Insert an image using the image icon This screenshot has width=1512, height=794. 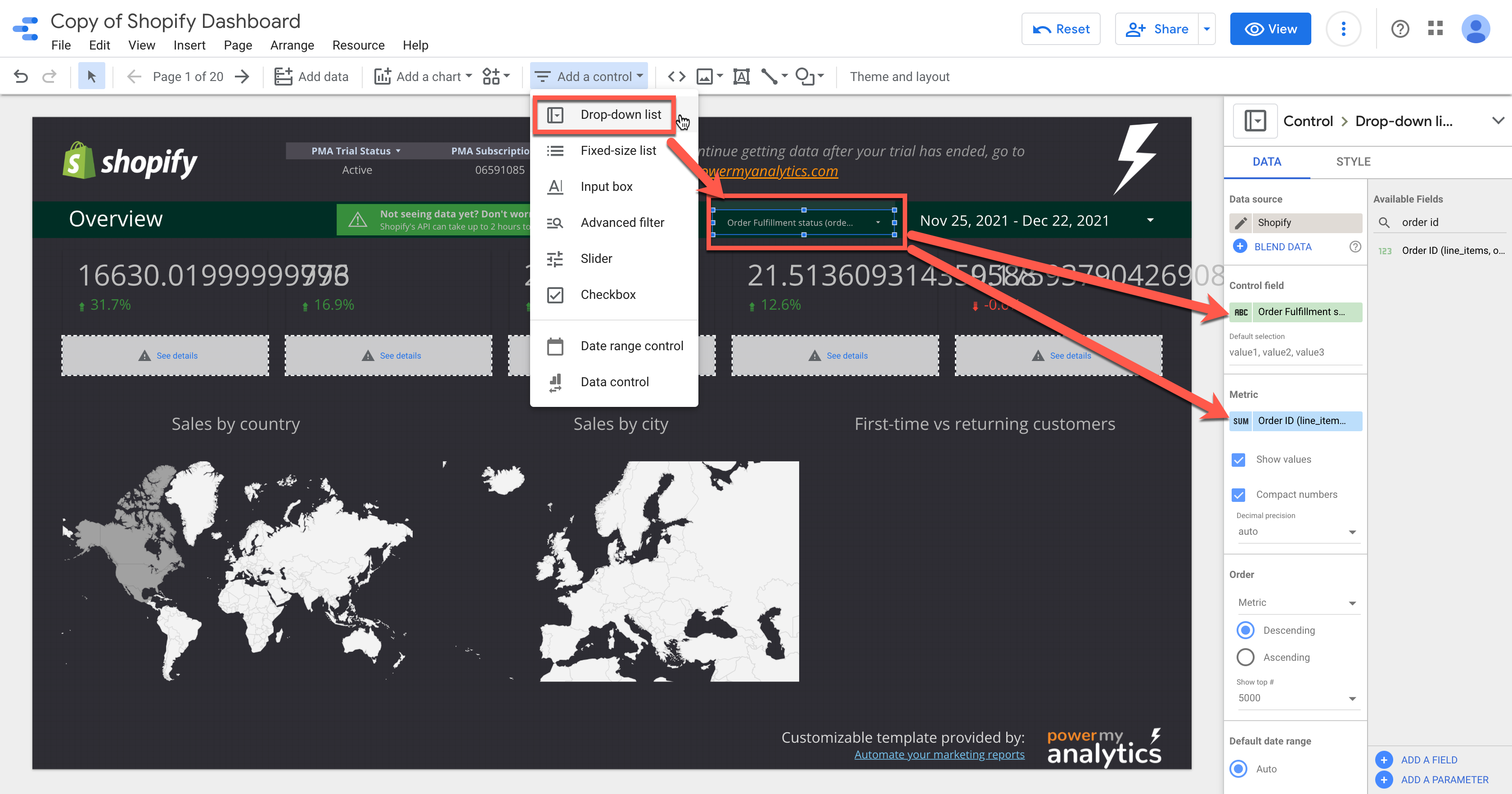coord(705,77)
